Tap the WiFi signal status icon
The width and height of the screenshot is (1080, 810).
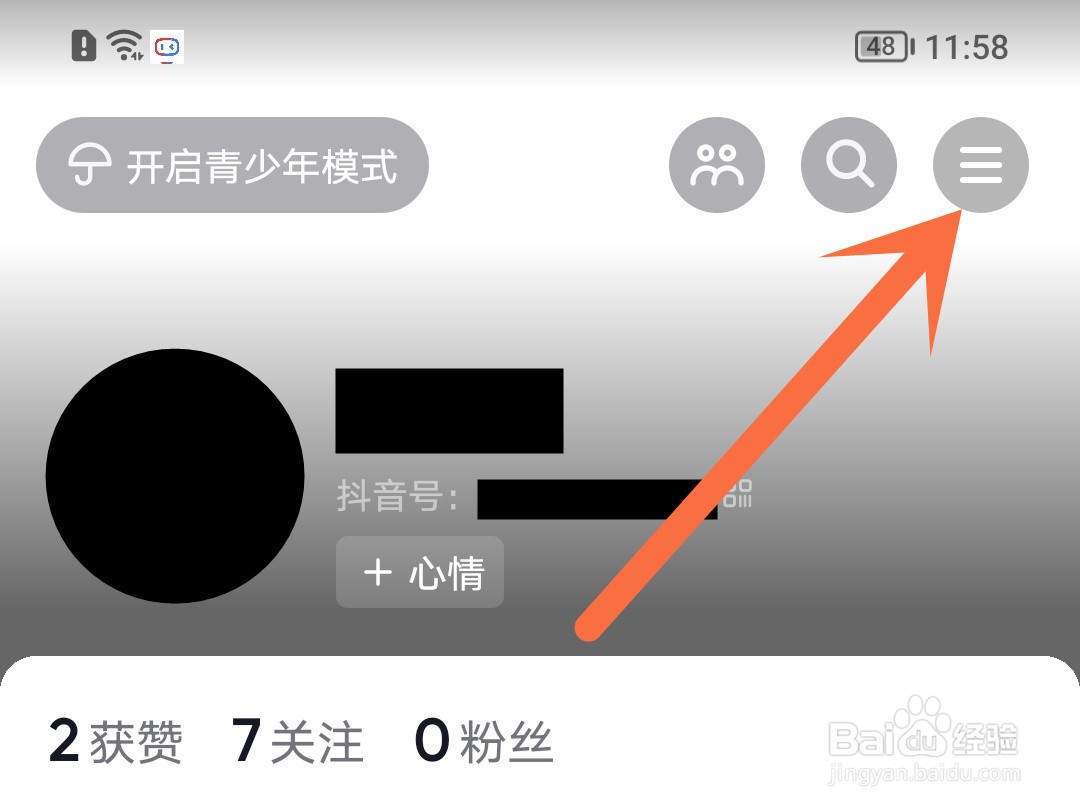[x=125, y=46]
